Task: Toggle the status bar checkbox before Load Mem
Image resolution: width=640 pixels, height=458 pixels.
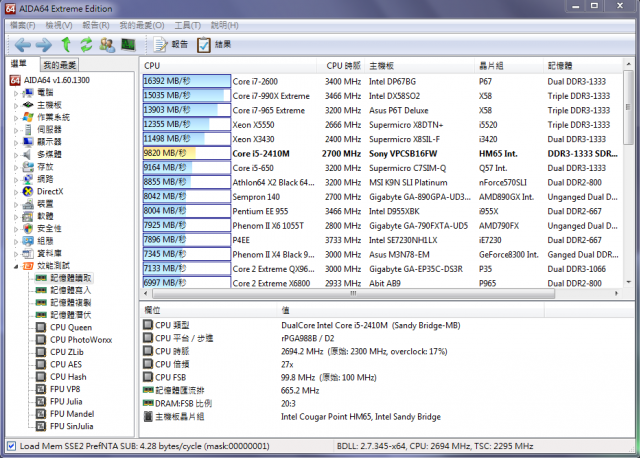Action: point(12,446)
